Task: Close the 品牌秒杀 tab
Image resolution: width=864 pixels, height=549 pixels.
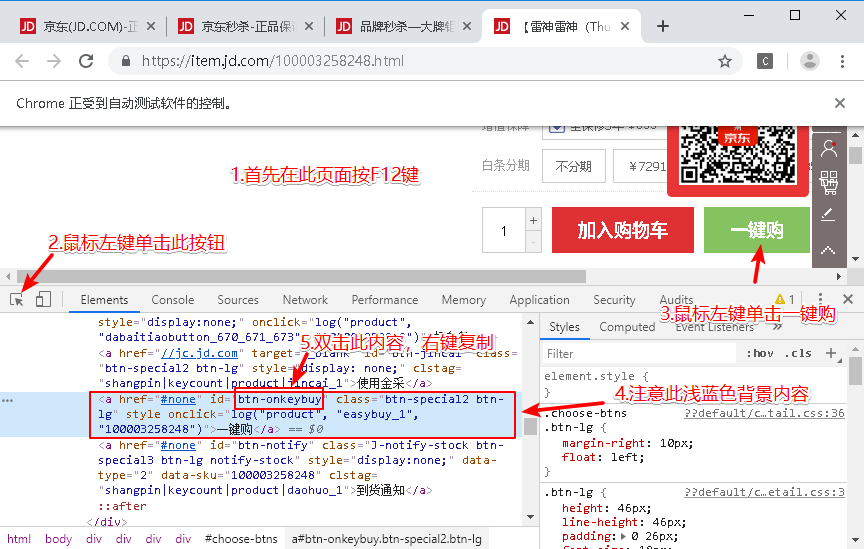Action: coord(467,26)
